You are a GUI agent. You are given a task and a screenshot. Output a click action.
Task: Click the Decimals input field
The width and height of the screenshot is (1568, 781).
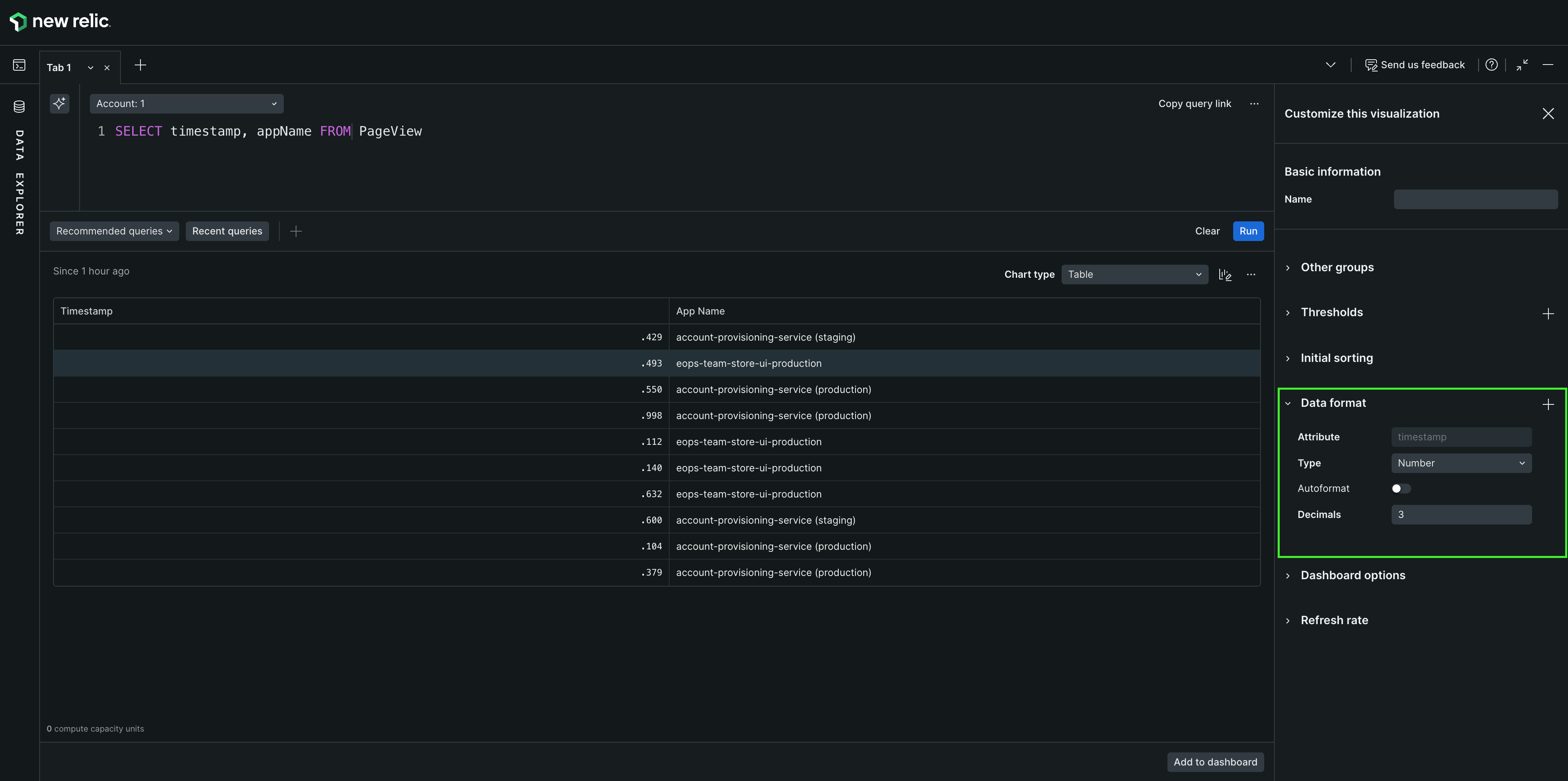click(1461, 515)
